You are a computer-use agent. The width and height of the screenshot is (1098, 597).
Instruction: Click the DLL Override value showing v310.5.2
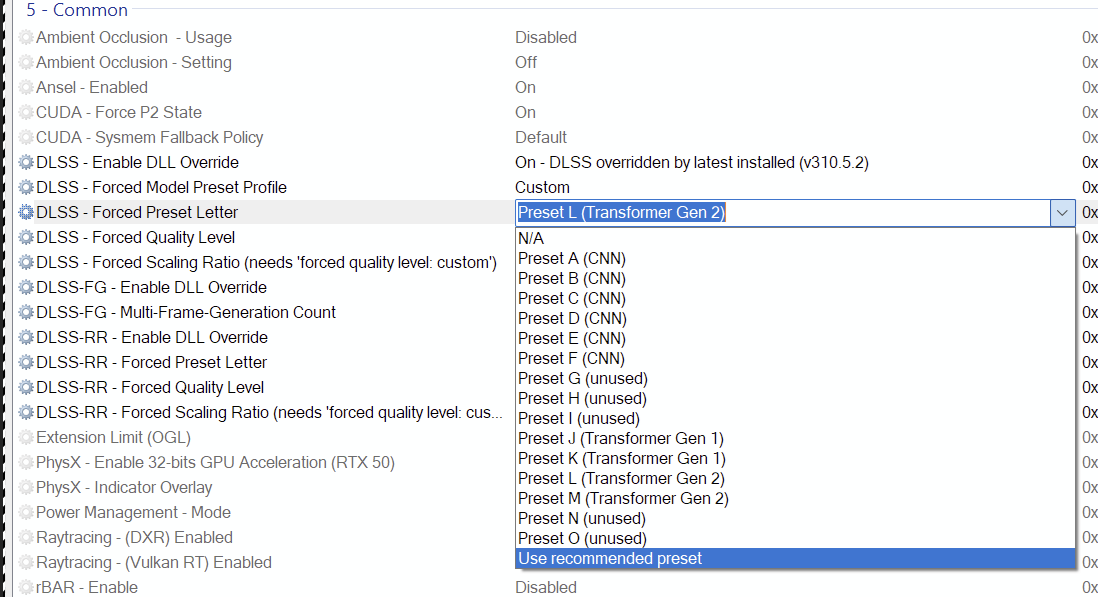pyautogui.click(x=685, y=162)
